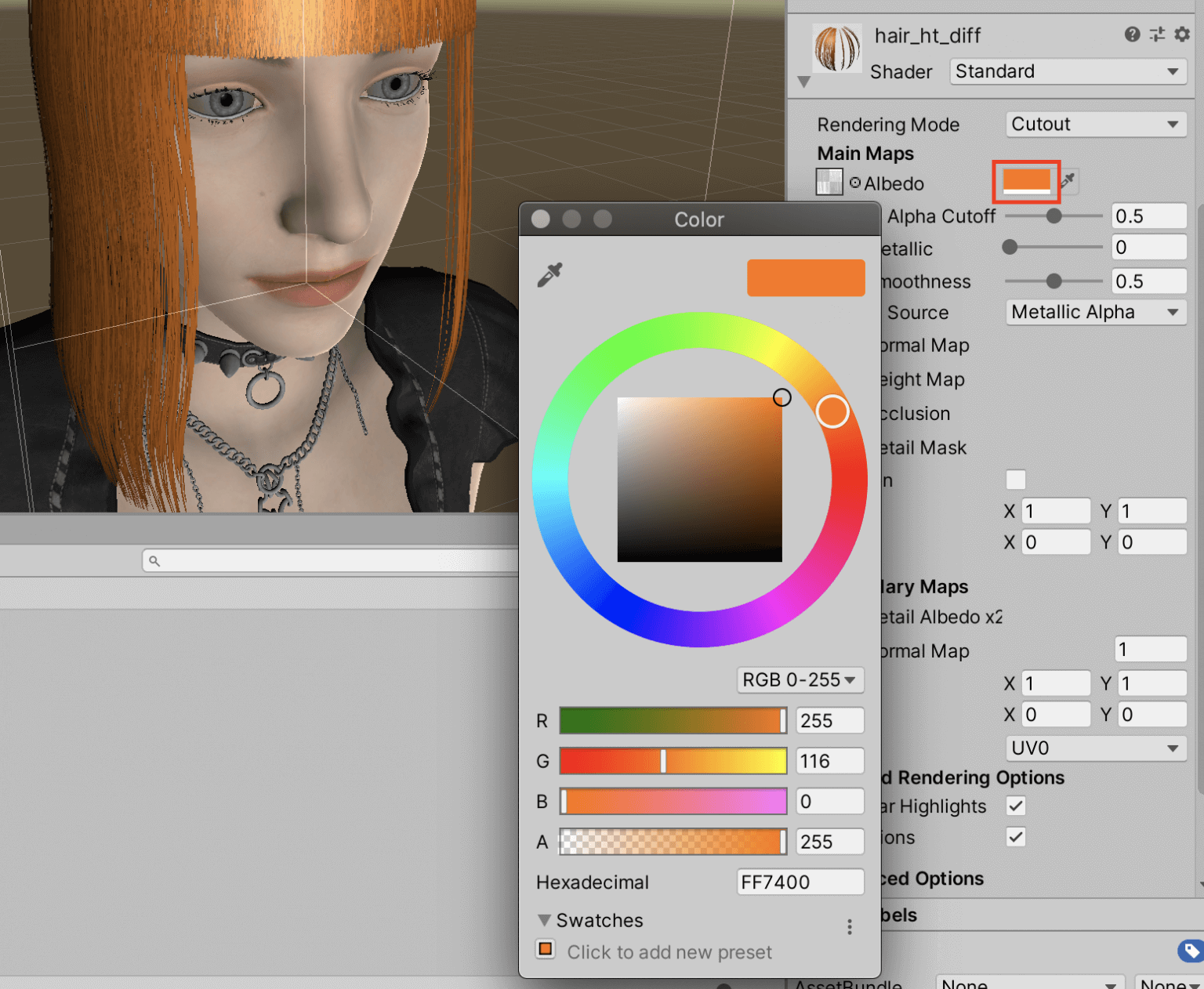Click the Hexadecimal FF7400 input field

[800, 882]
